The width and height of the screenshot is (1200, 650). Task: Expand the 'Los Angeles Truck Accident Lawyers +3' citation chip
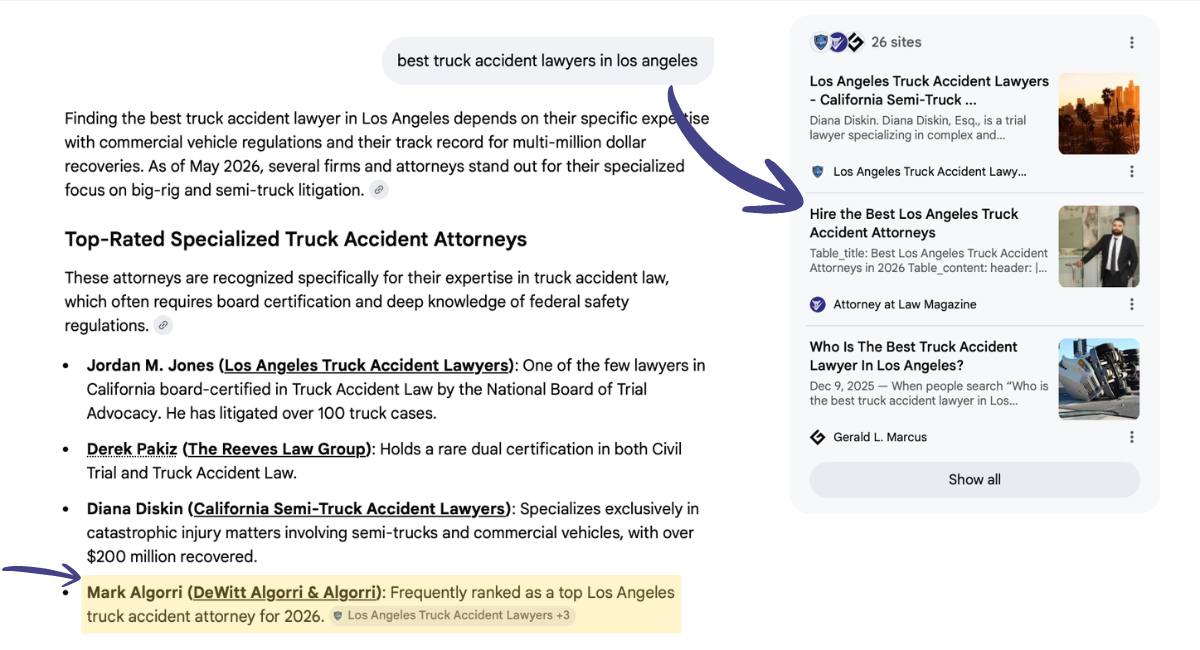pyautogui.click(x=452, y=616)
